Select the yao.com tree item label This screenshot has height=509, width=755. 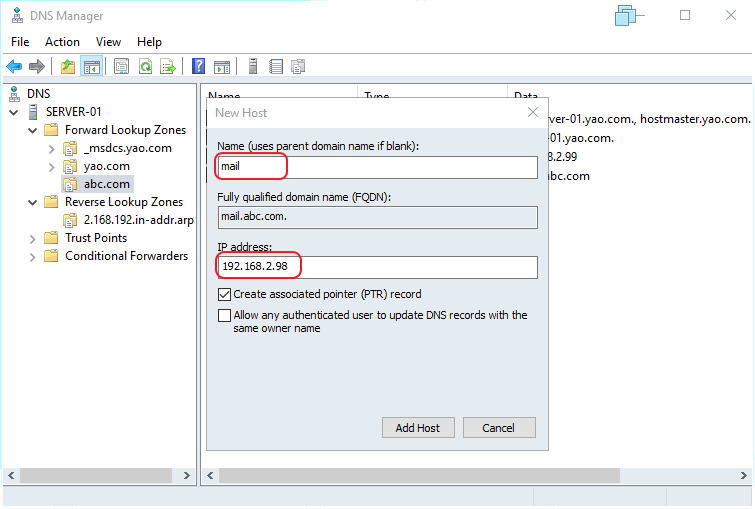point(107,166)
